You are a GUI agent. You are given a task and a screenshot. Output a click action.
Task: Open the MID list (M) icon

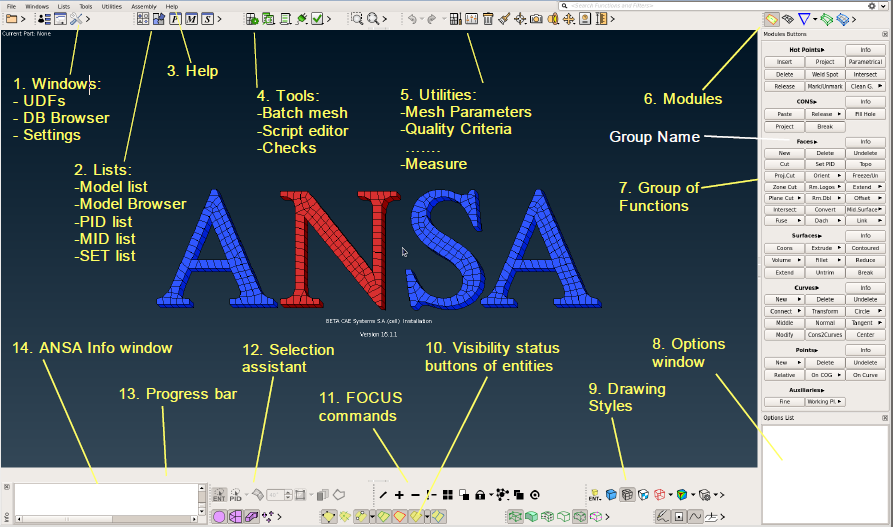coord(191,19)
